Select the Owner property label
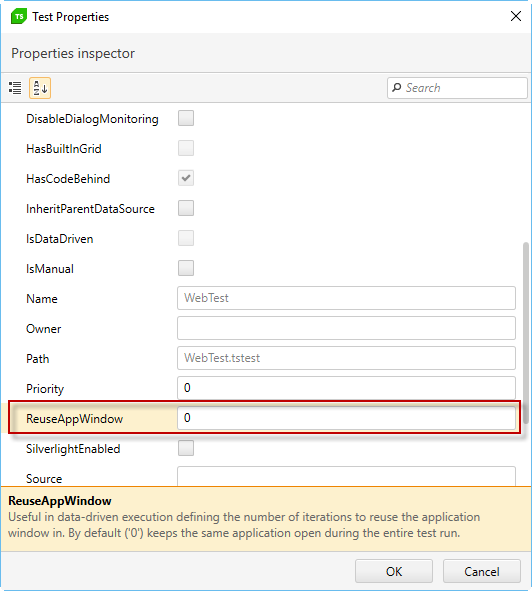Viewport: 532px width, 591px height. (43, 329)
